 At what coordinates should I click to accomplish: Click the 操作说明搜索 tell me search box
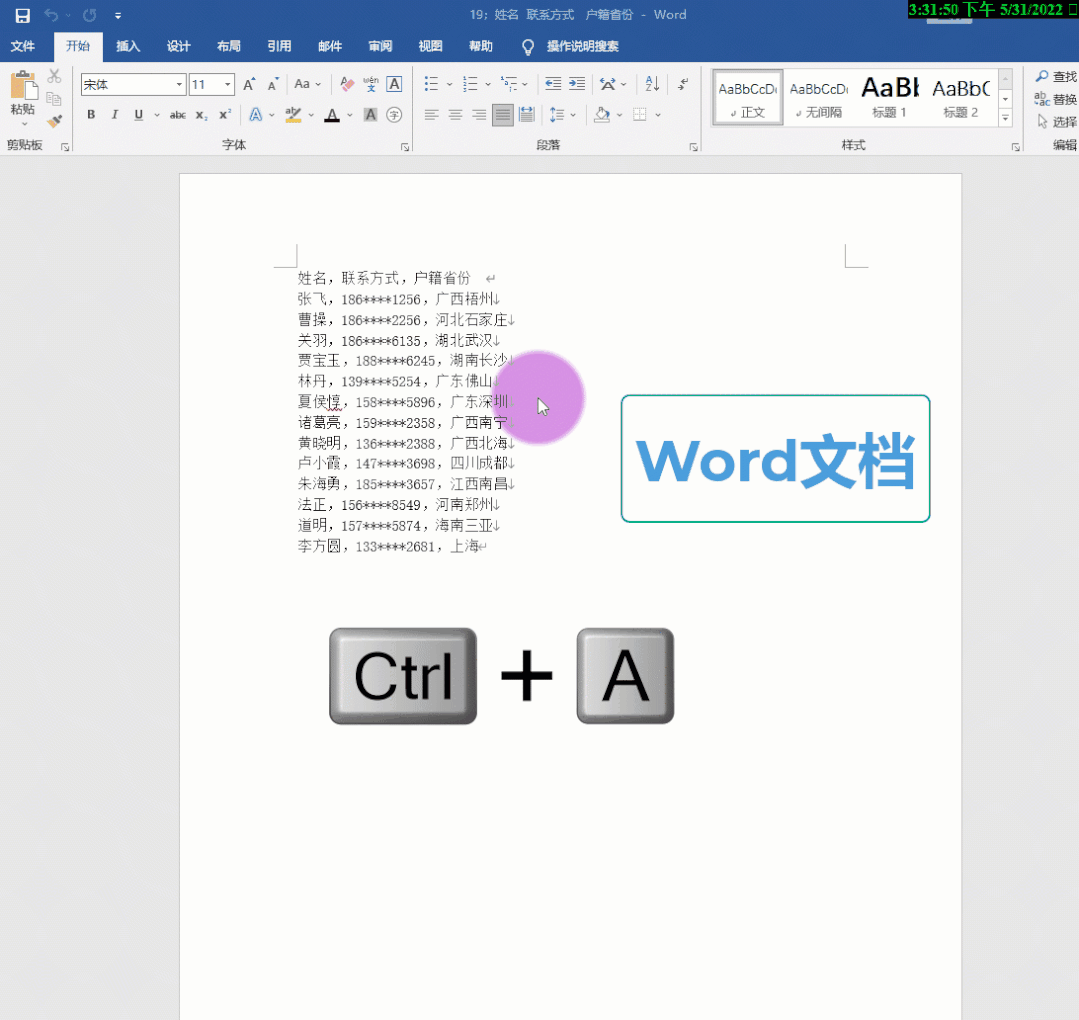point(582,46)
